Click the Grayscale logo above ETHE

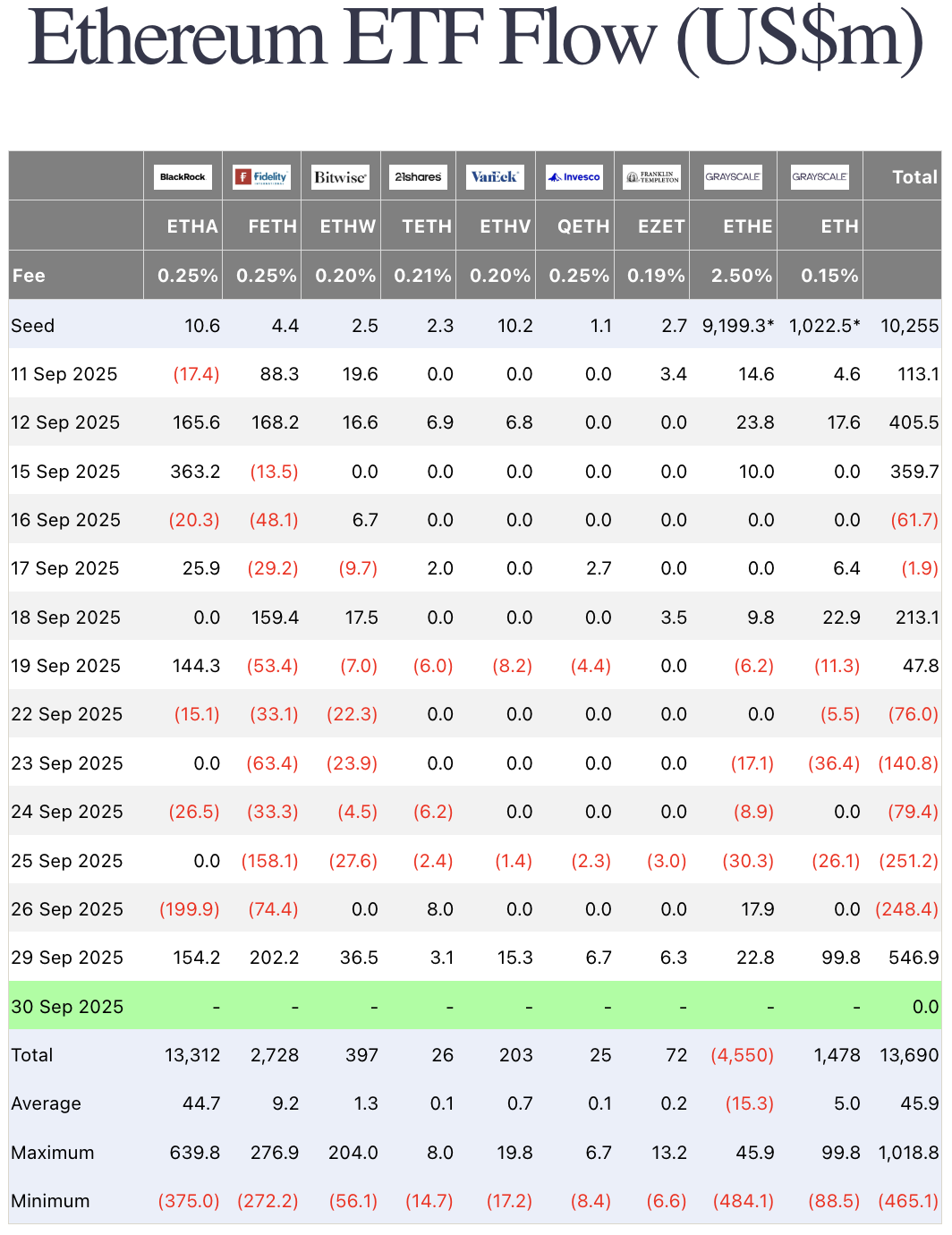click(x=733, y=176)
